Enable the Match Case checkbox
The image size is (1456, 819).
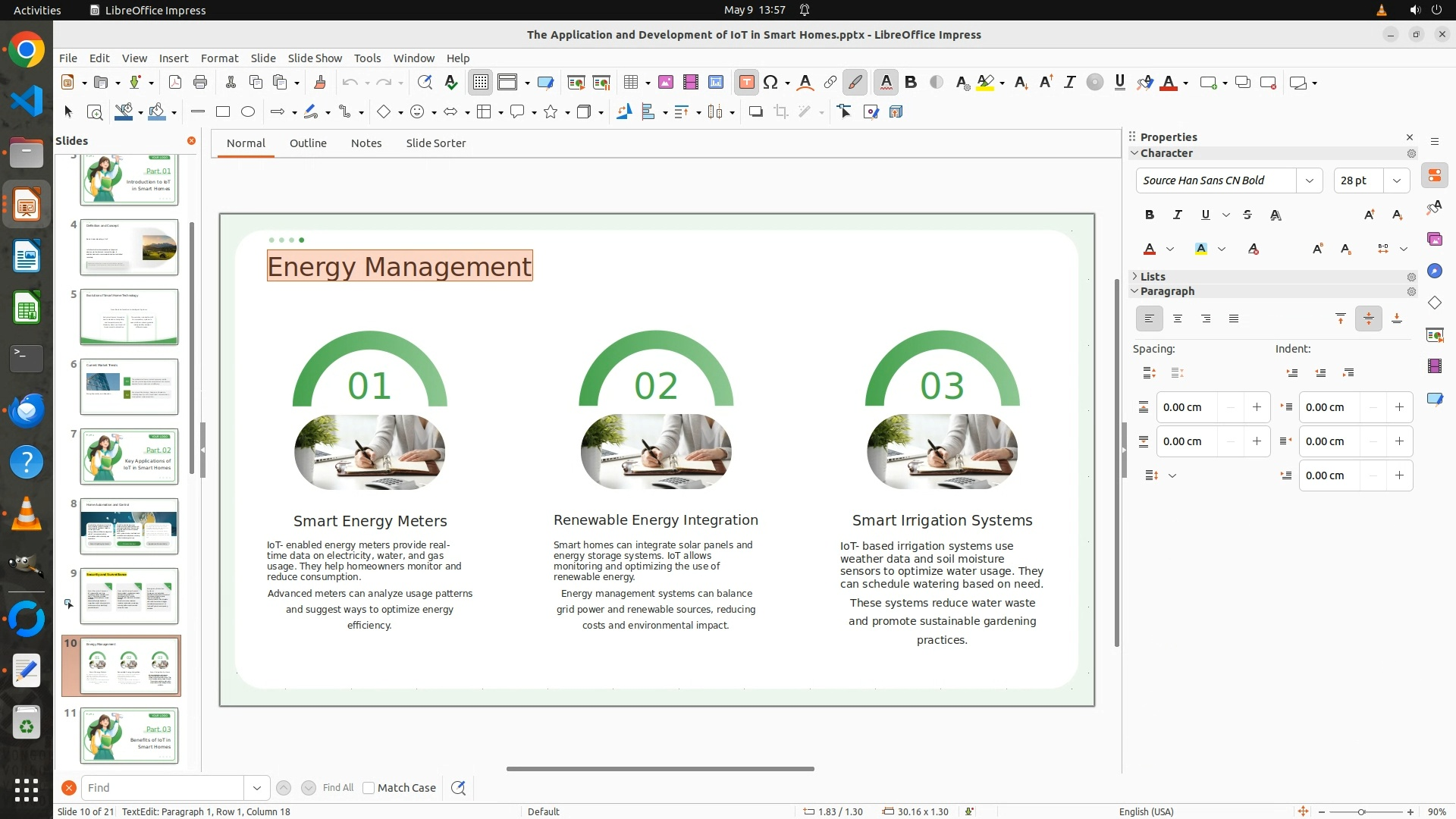pos(369,788)
